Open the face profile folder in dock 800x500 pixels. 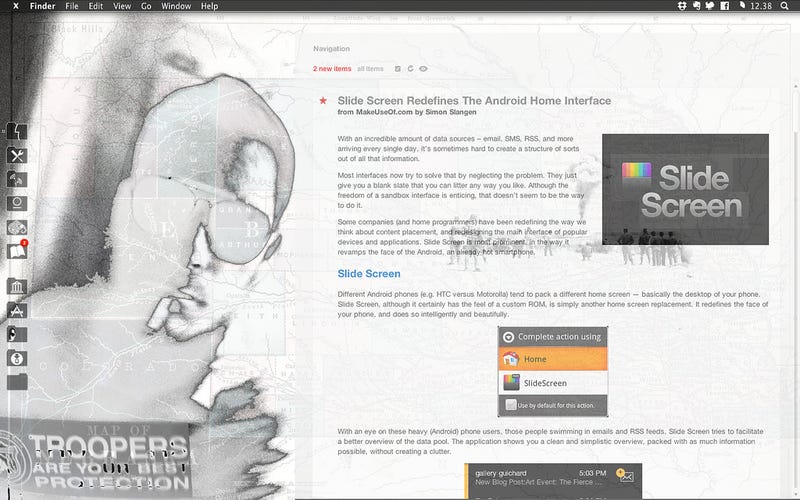[17, 335]
